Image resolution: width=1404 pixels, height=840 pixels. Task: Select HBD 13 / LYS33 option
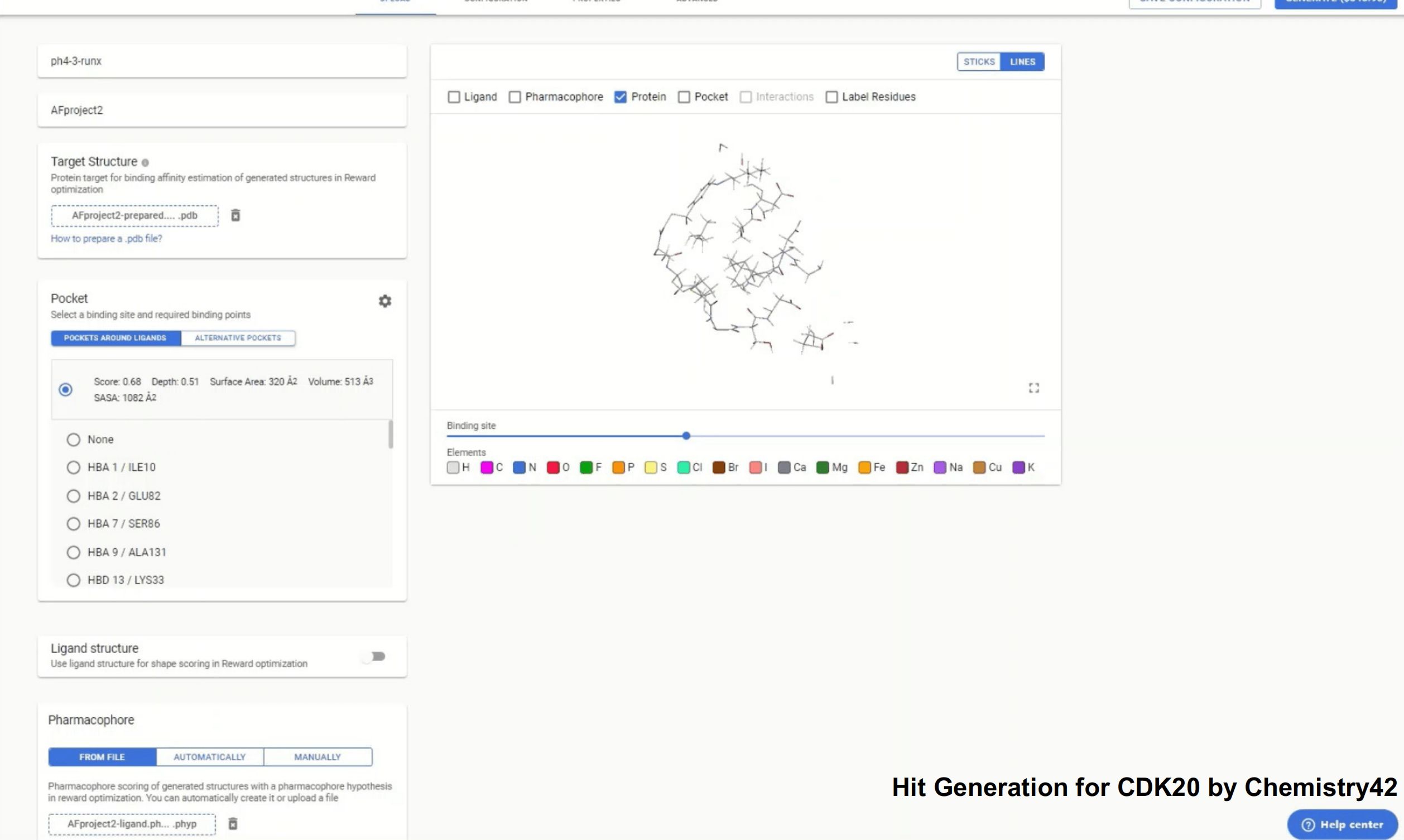(x=74, y=580)
